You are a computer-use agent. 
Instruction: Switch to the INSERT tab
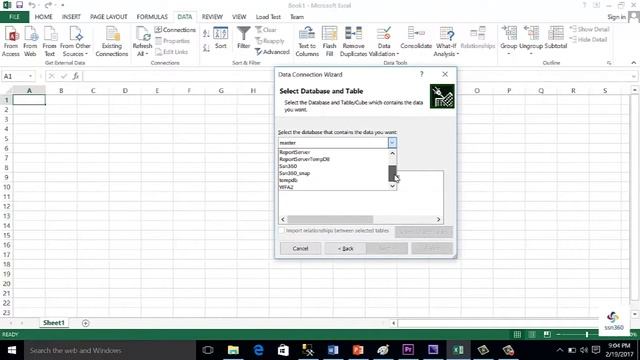point(71,17)
